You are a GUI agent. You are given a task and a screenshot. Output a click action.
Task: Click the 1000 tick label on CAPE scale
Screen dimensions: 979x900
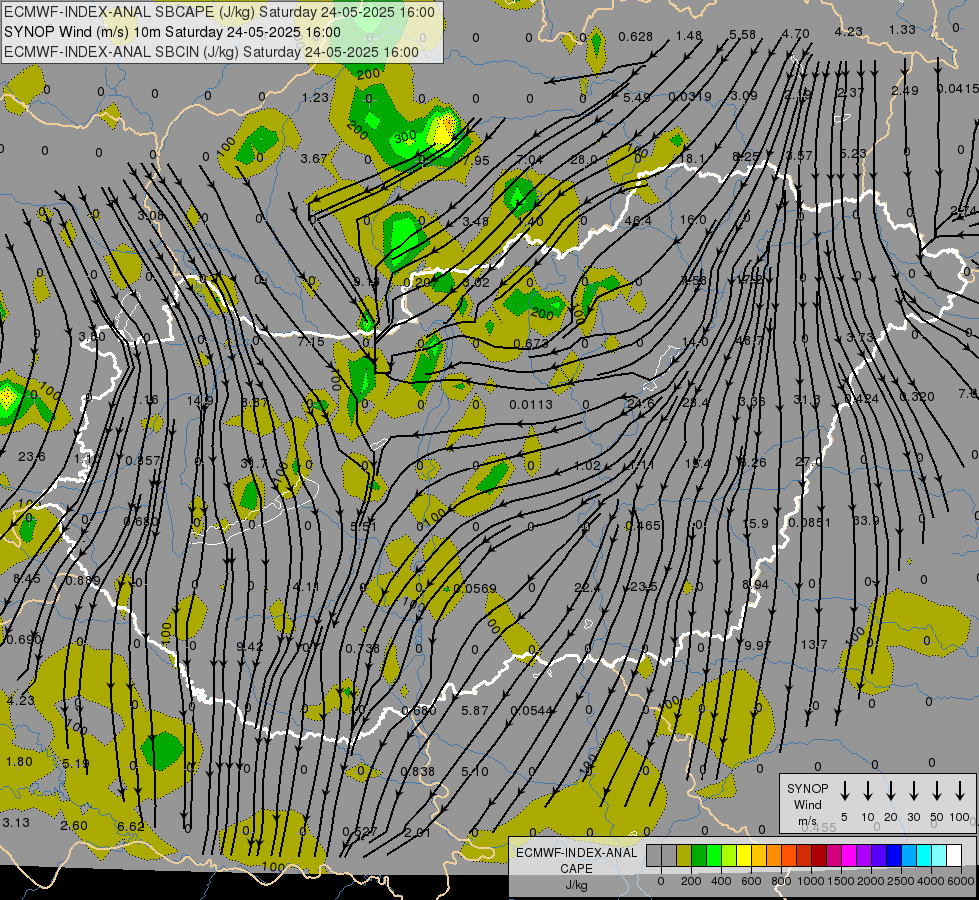point(810,881)
